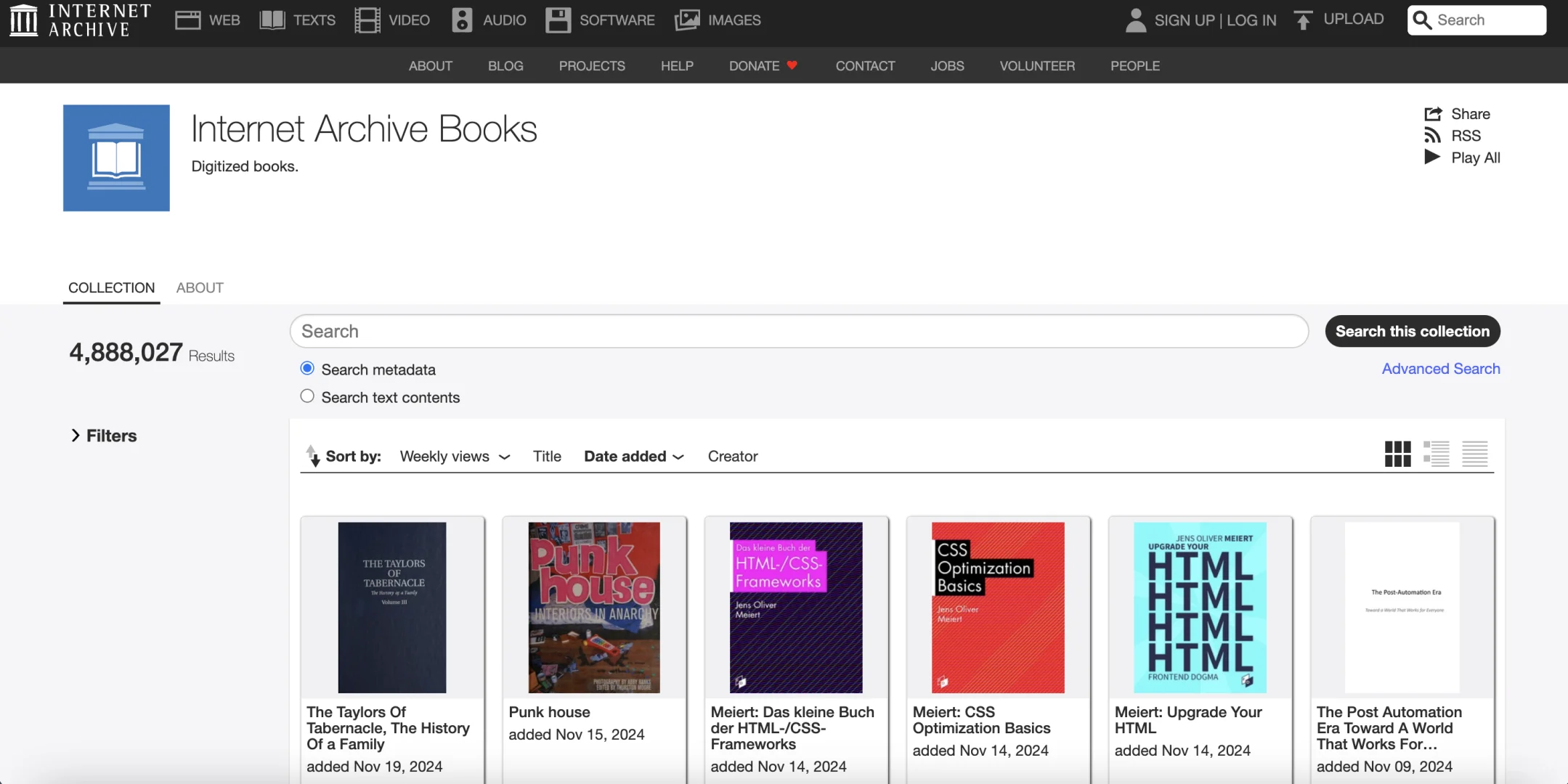Switch to extended list view
Viewport: 1568px width, 784px height.
coord(1436,454)
